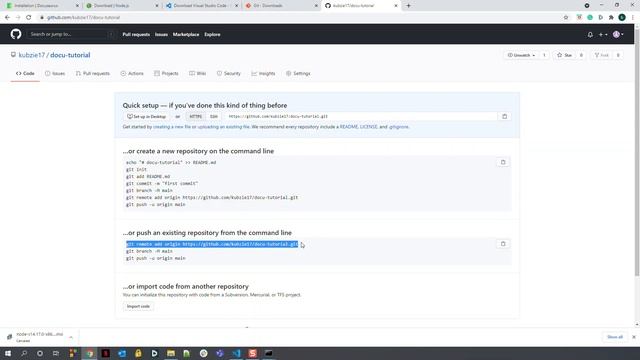640x360 pixels.
Task: Click the git push -u origin main line in push section
Action: (156, 258)
